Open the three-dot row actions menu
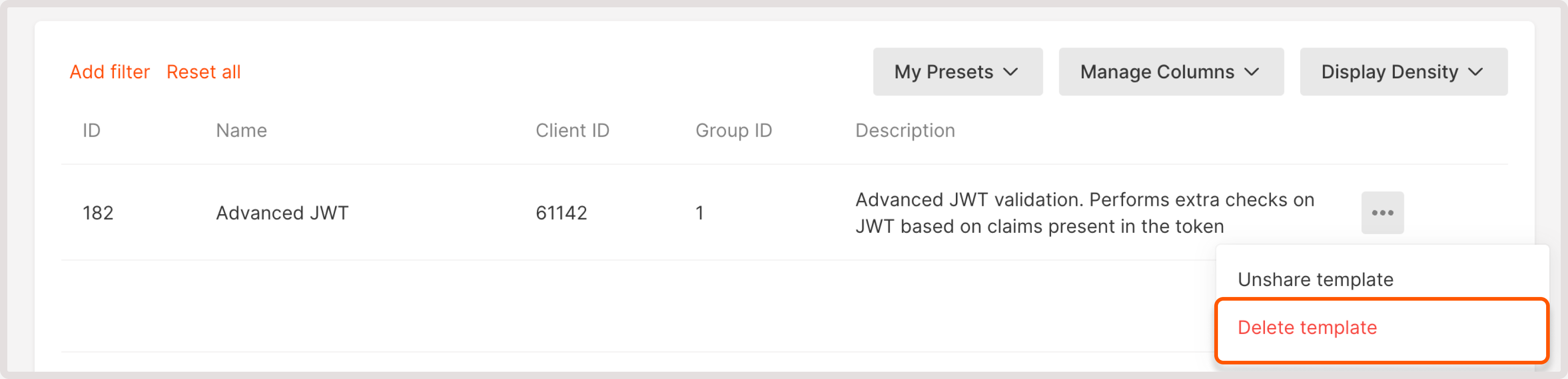The height and width of the screenshot is (379, 1568). (1382, 213)
